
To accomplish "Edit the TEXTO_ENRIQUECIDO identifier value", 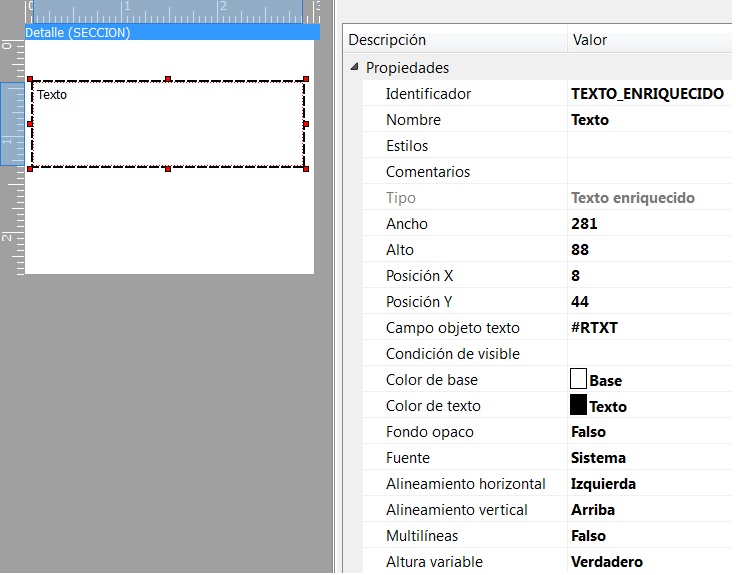I will click(x=647, y=93).
